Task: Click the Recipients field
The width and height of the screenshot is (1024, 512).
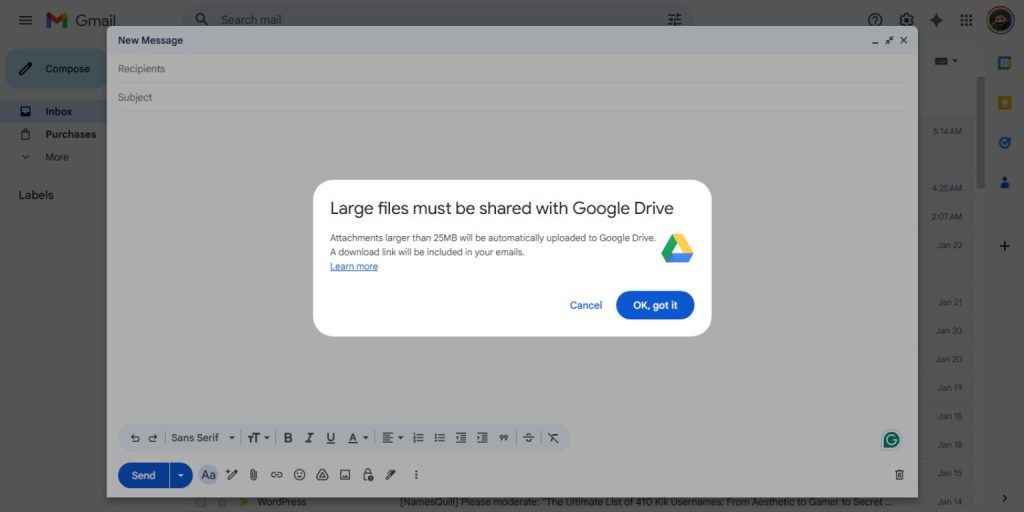Action: [512, 69]
